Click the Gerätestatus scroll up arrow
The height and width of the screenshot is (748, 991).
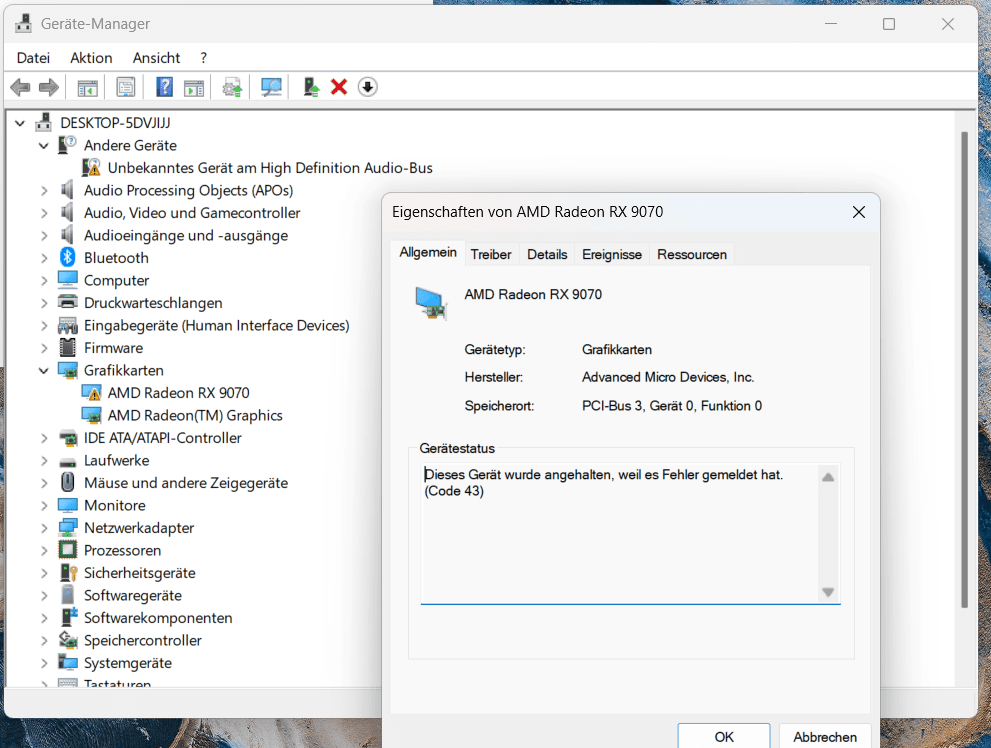828,477
